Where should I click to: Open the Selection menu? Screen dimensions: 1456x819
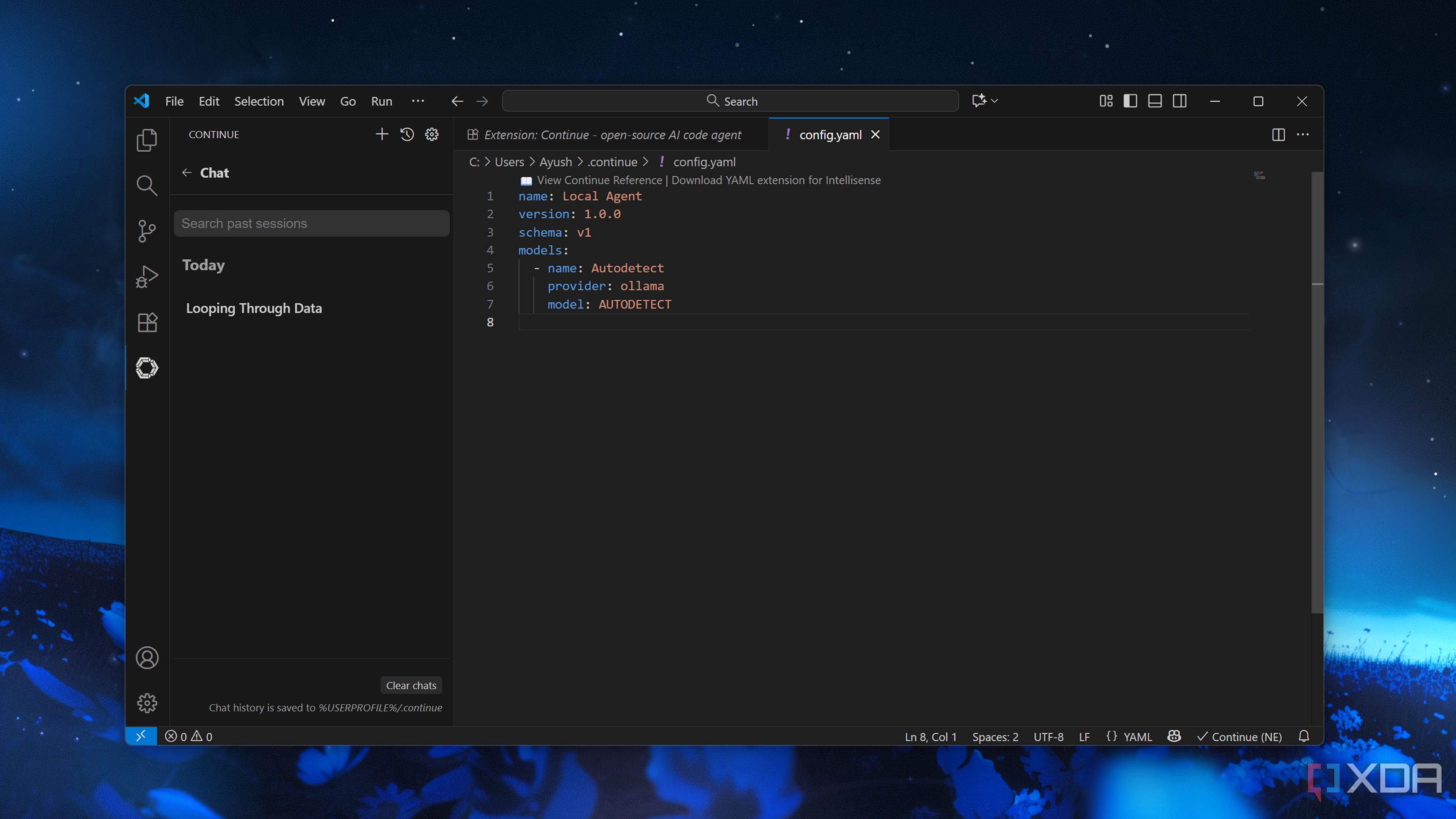259,101
